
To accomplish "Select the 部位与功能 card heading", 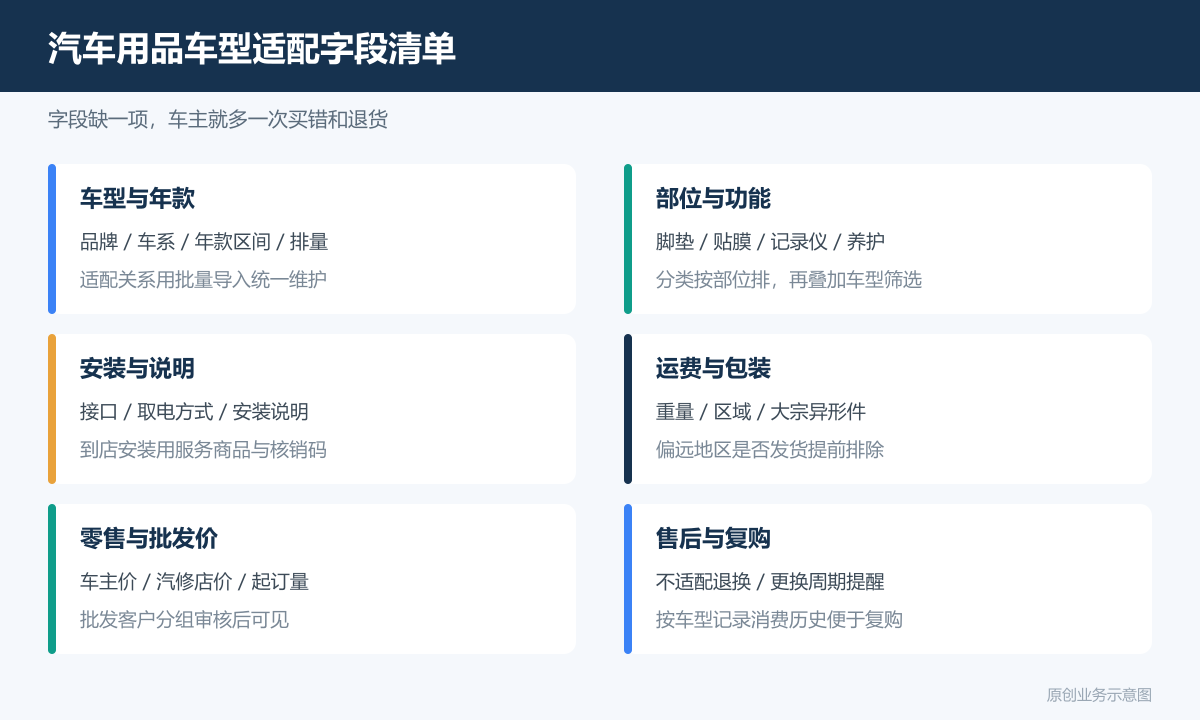I will pyautogui.click(x=713, y=198).
